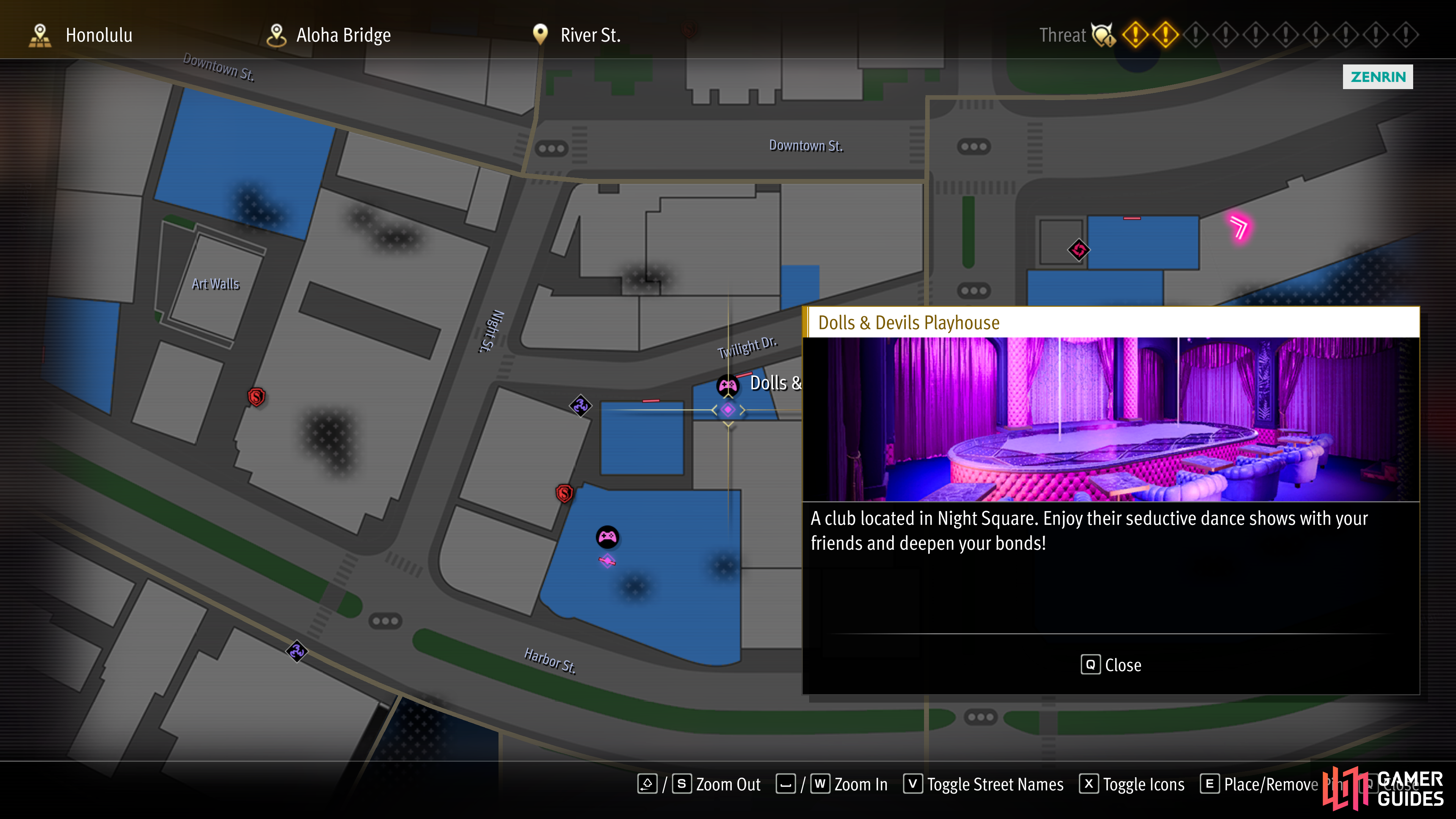
Task: Click the dots marker below the green median
Action: [974, 291]
